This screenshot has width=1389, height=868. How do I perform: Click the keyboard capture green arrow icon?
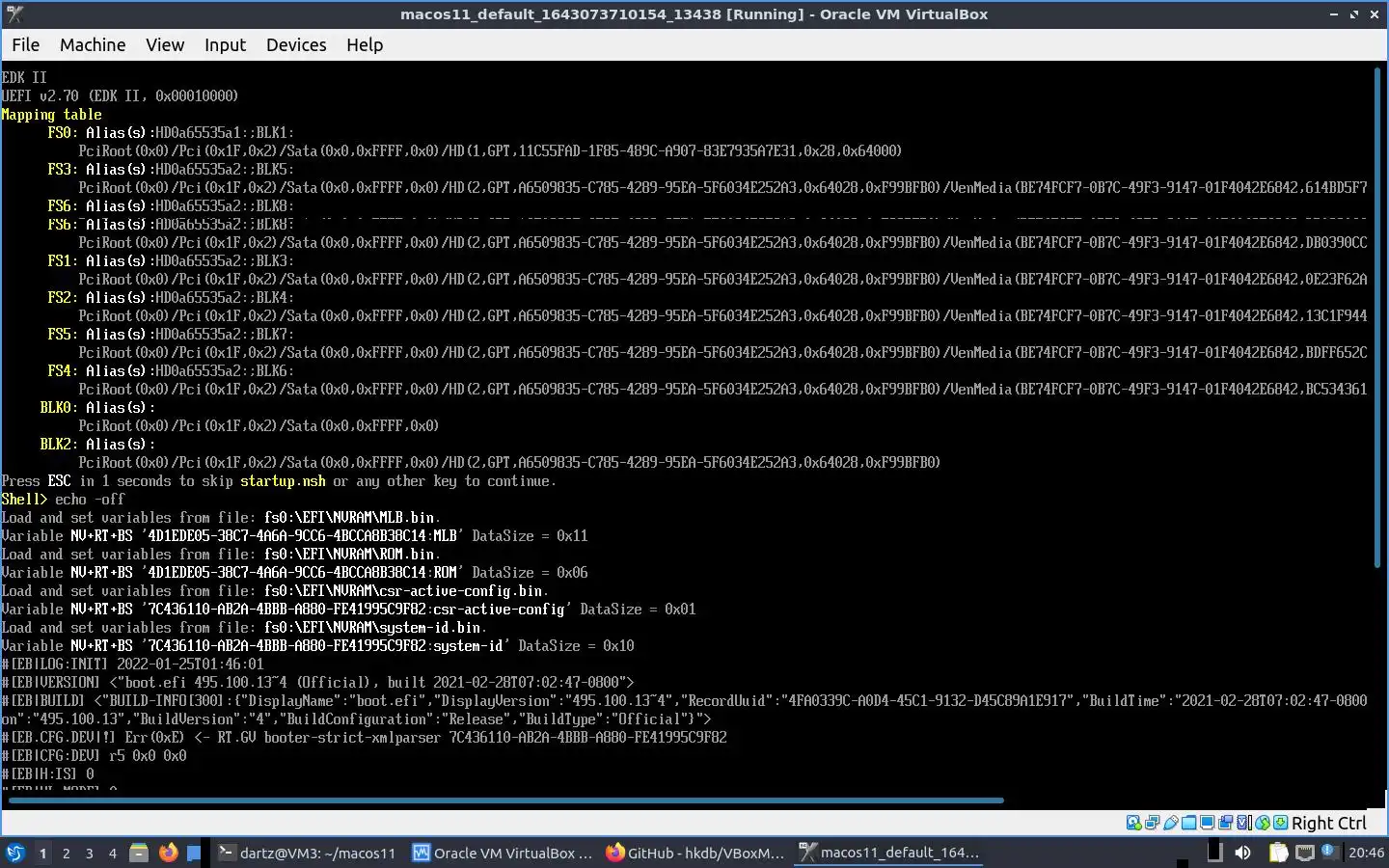pyautogui.click(x=1281, y=823)
